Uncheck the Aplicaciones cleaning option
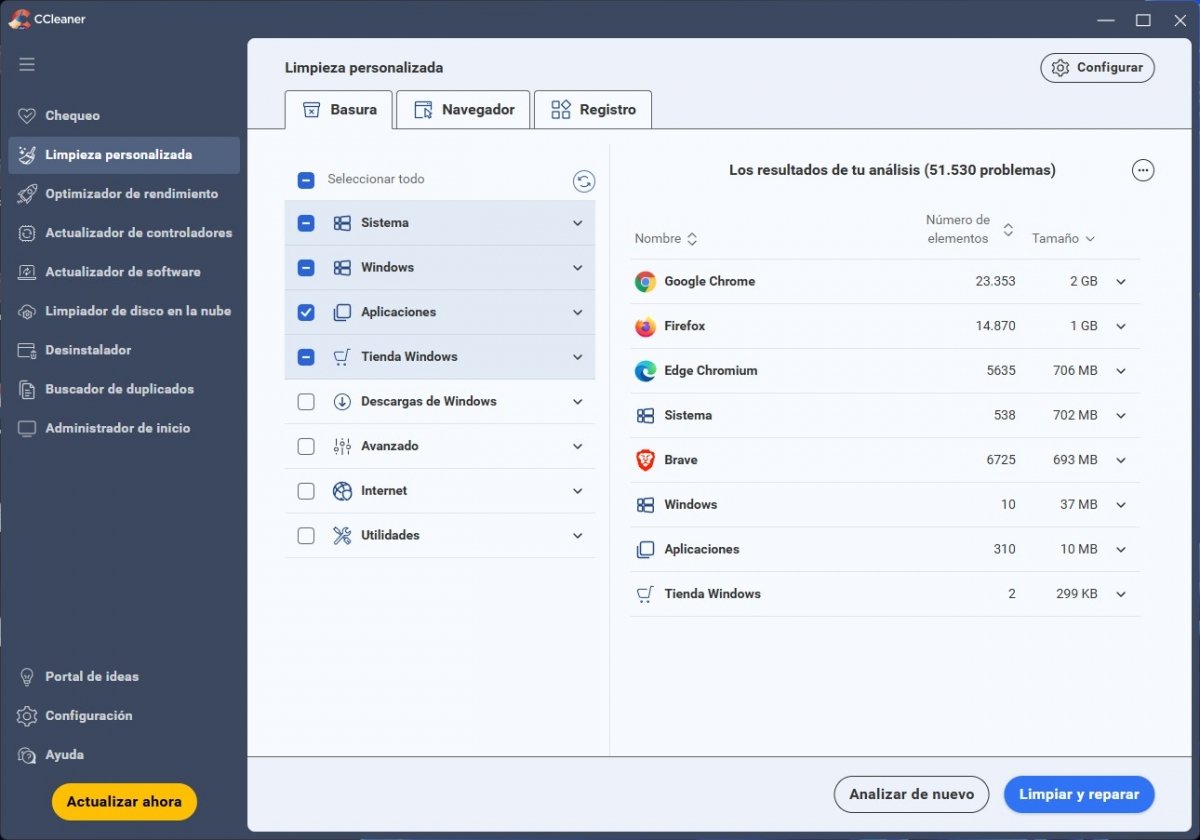The image size is (1200, 840). [x=305, y=312]
